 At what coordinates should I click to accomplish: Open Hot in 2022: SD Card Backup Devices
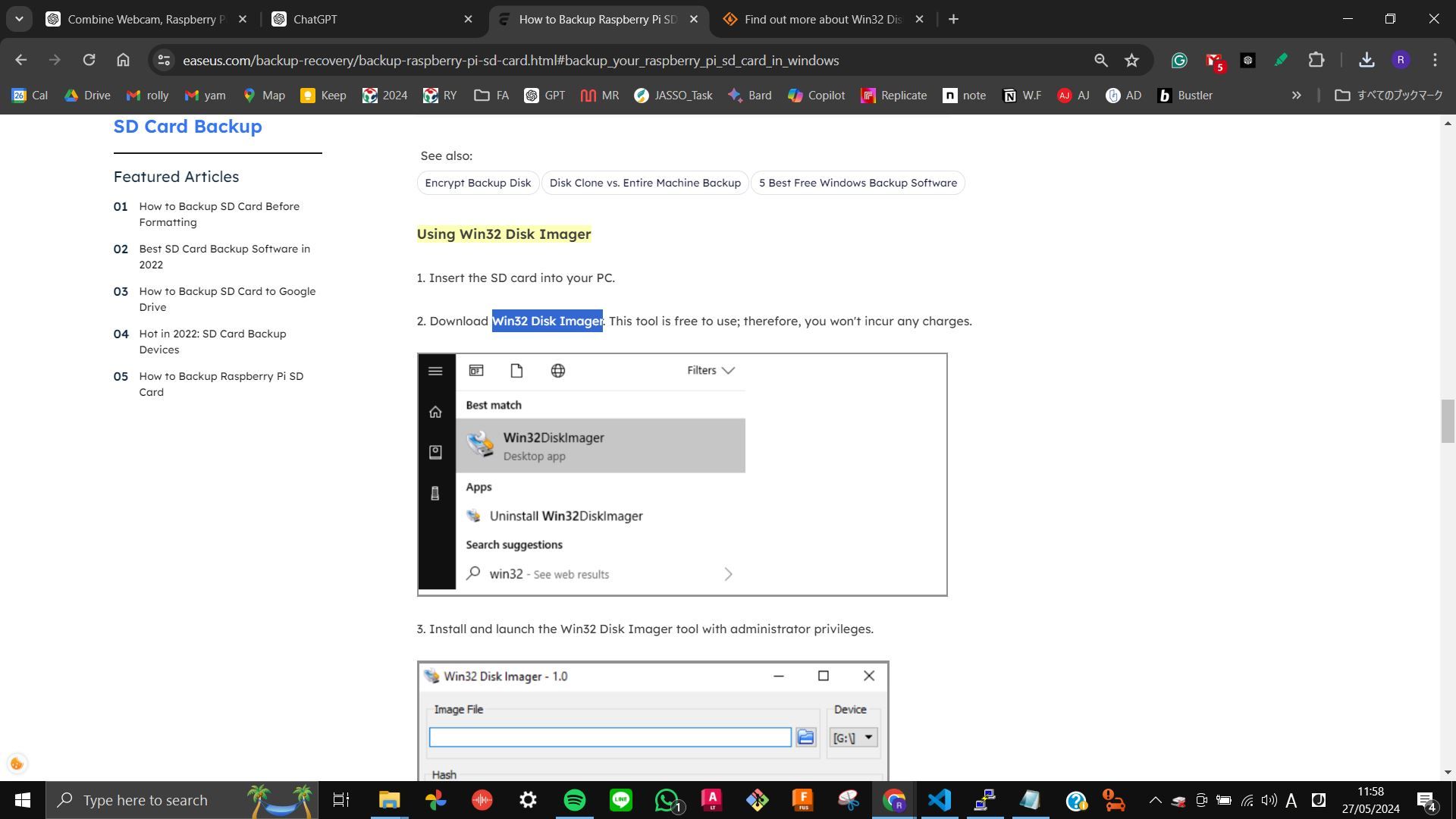tap(212, 341)
